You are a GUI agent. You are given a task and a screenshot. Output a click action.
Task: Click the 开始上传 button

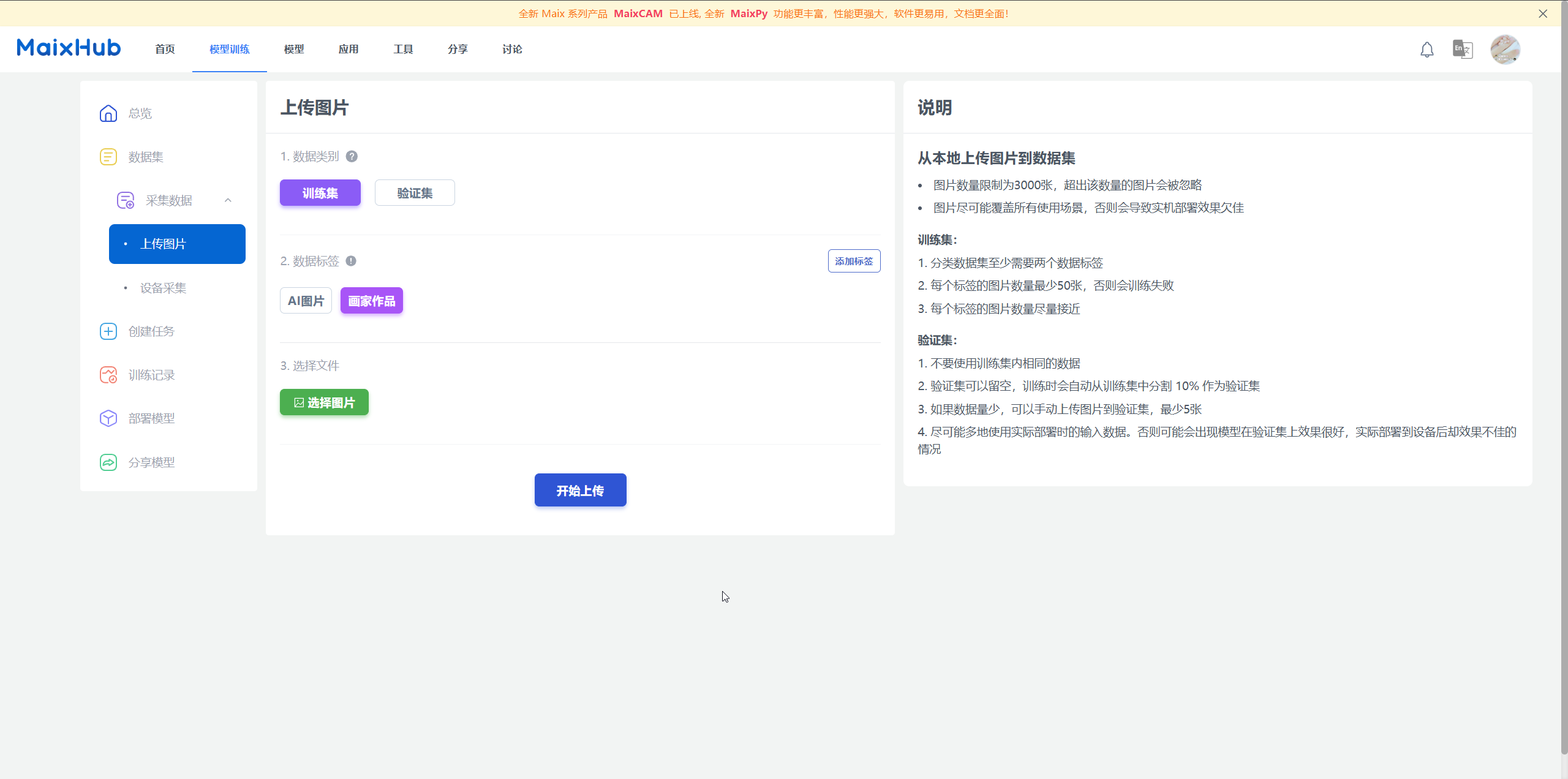(580, 490)
